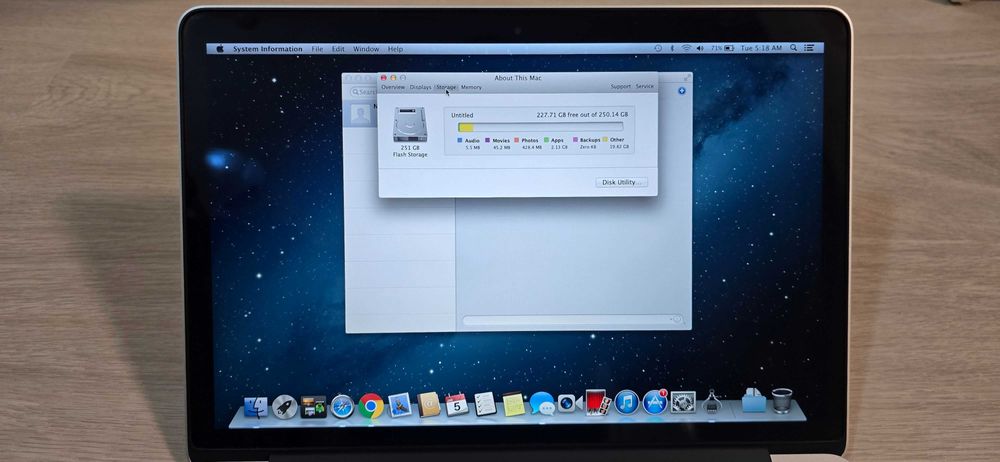Click the 227.71 GB free text
The image size is (1000, 462).
click(582, 115)
